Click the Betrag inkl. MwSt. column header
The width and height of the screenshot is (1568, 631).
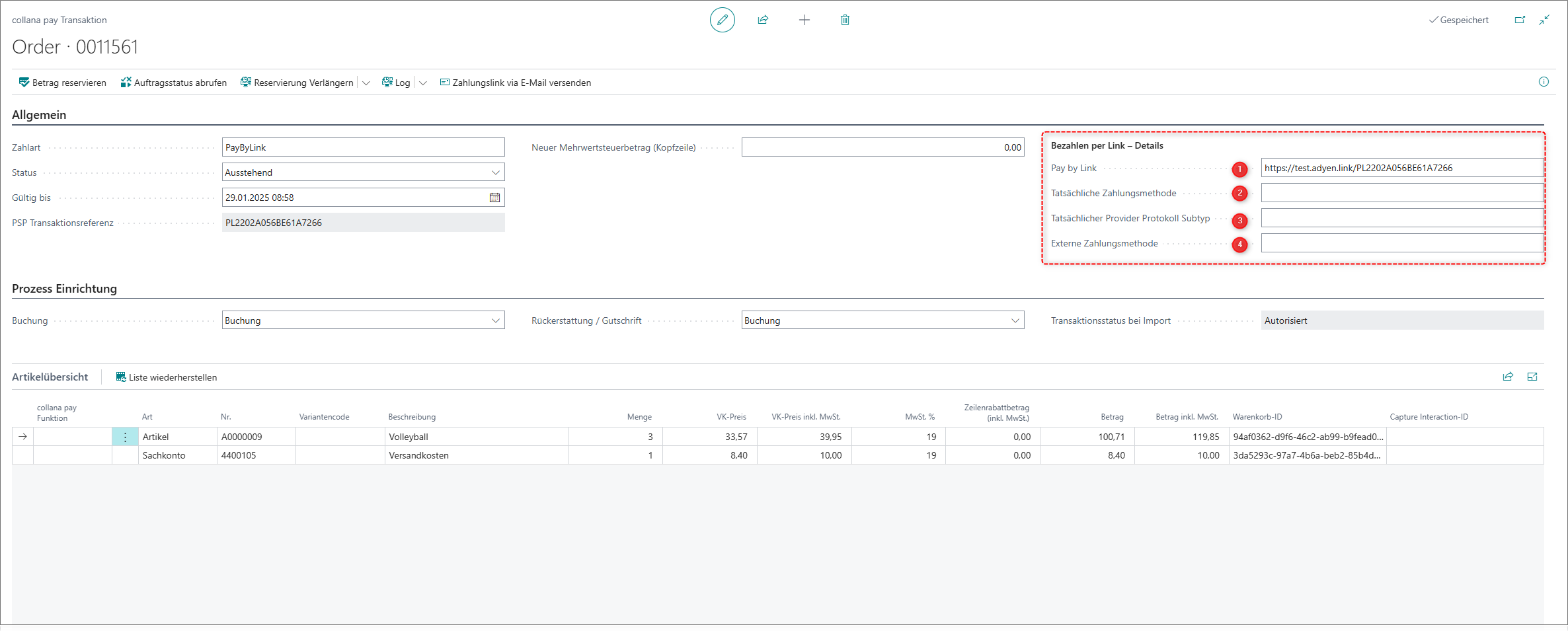coord(1187,417)
